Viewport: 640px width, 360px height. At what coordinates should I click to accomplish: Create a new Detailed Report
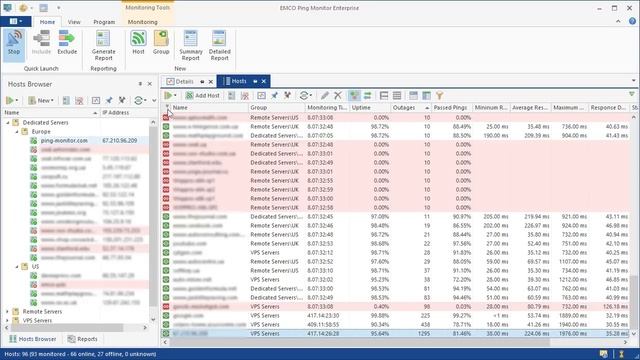(219, 46)
